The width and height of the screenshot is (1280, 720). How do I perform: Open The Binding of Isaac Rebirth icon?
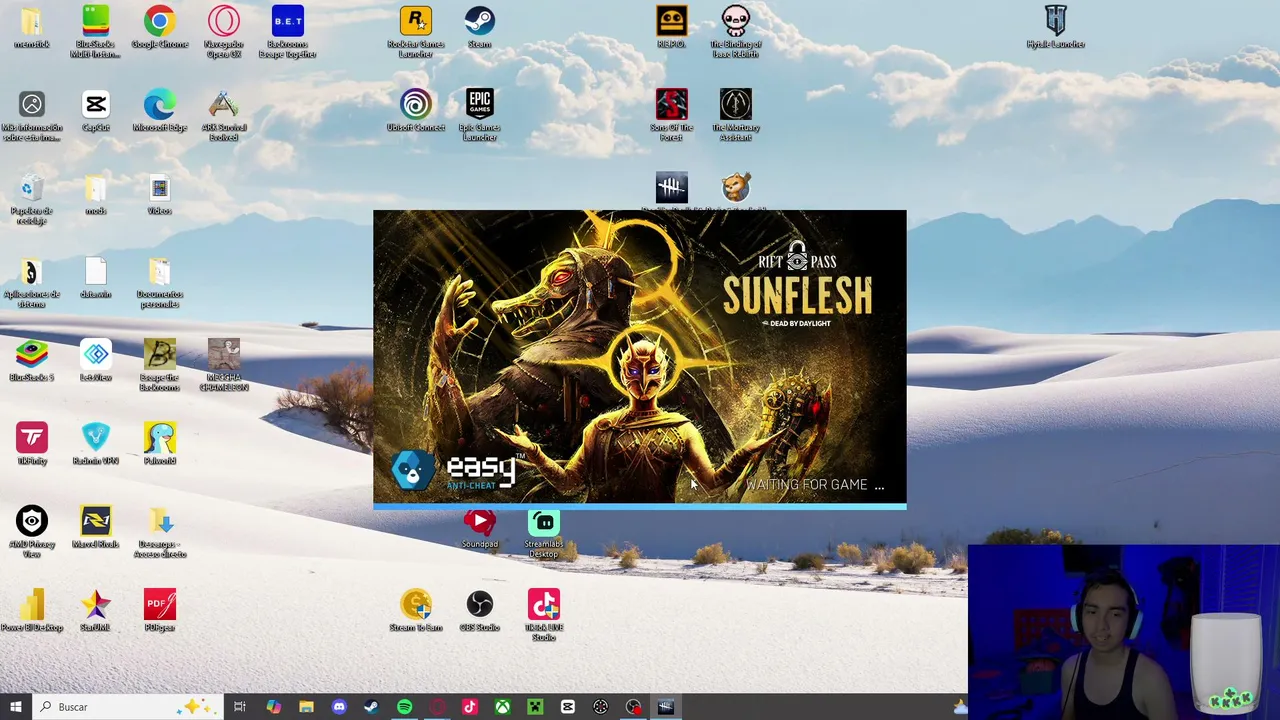[x=735, y=32]
